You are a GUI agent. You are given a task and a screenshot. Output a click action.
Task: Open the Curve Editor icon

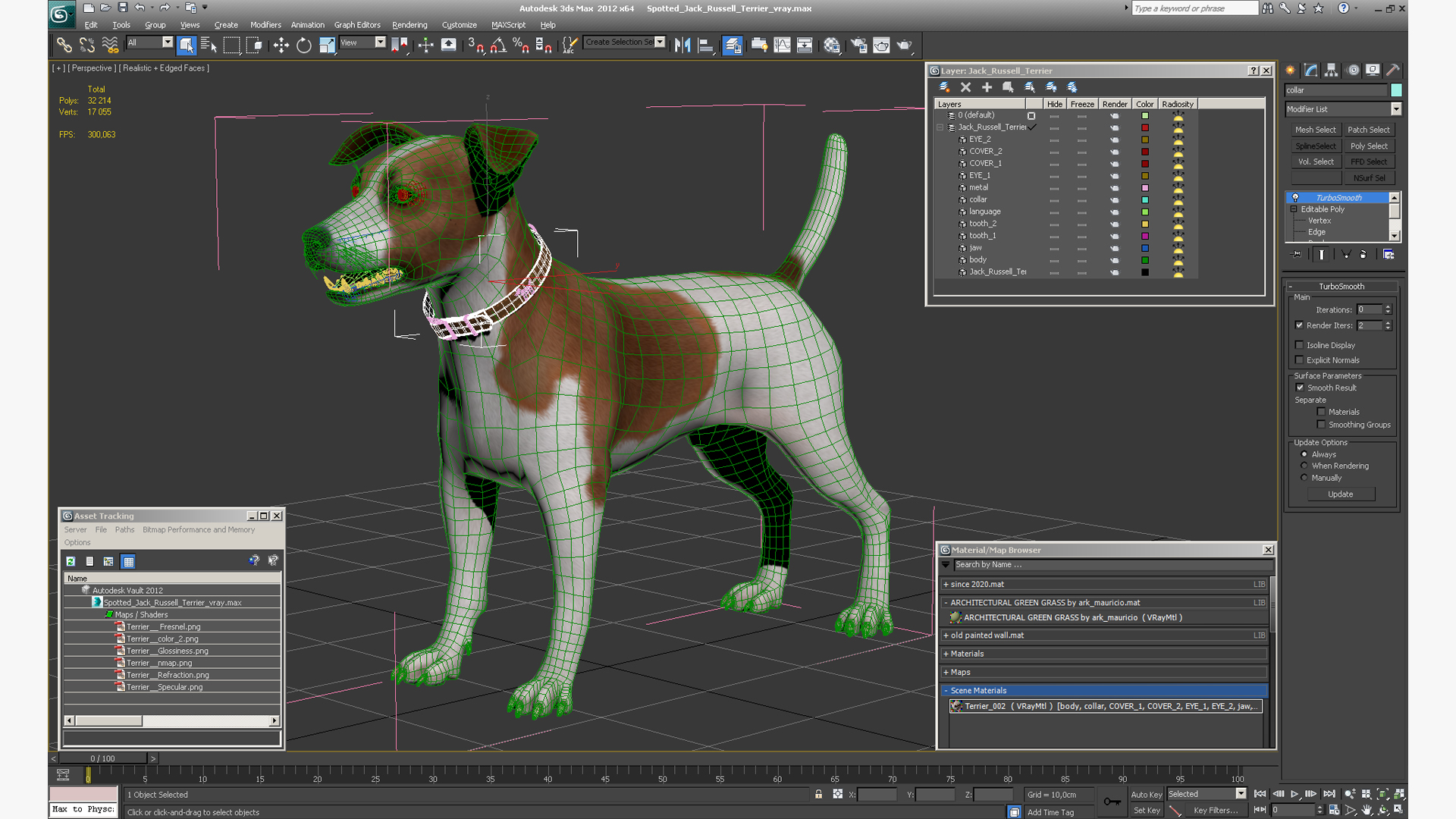coord(782,45)
